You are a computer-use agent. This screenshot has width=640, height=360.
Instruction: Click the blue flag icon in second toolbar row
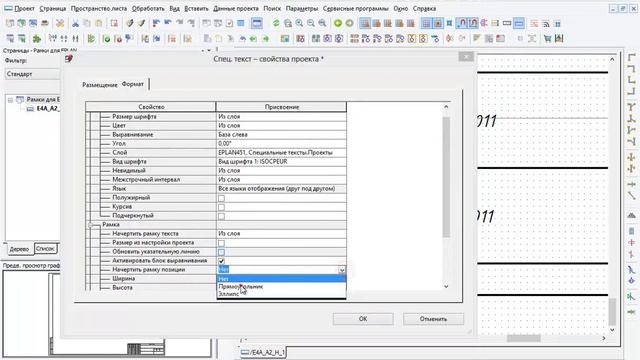click(129, 39)
